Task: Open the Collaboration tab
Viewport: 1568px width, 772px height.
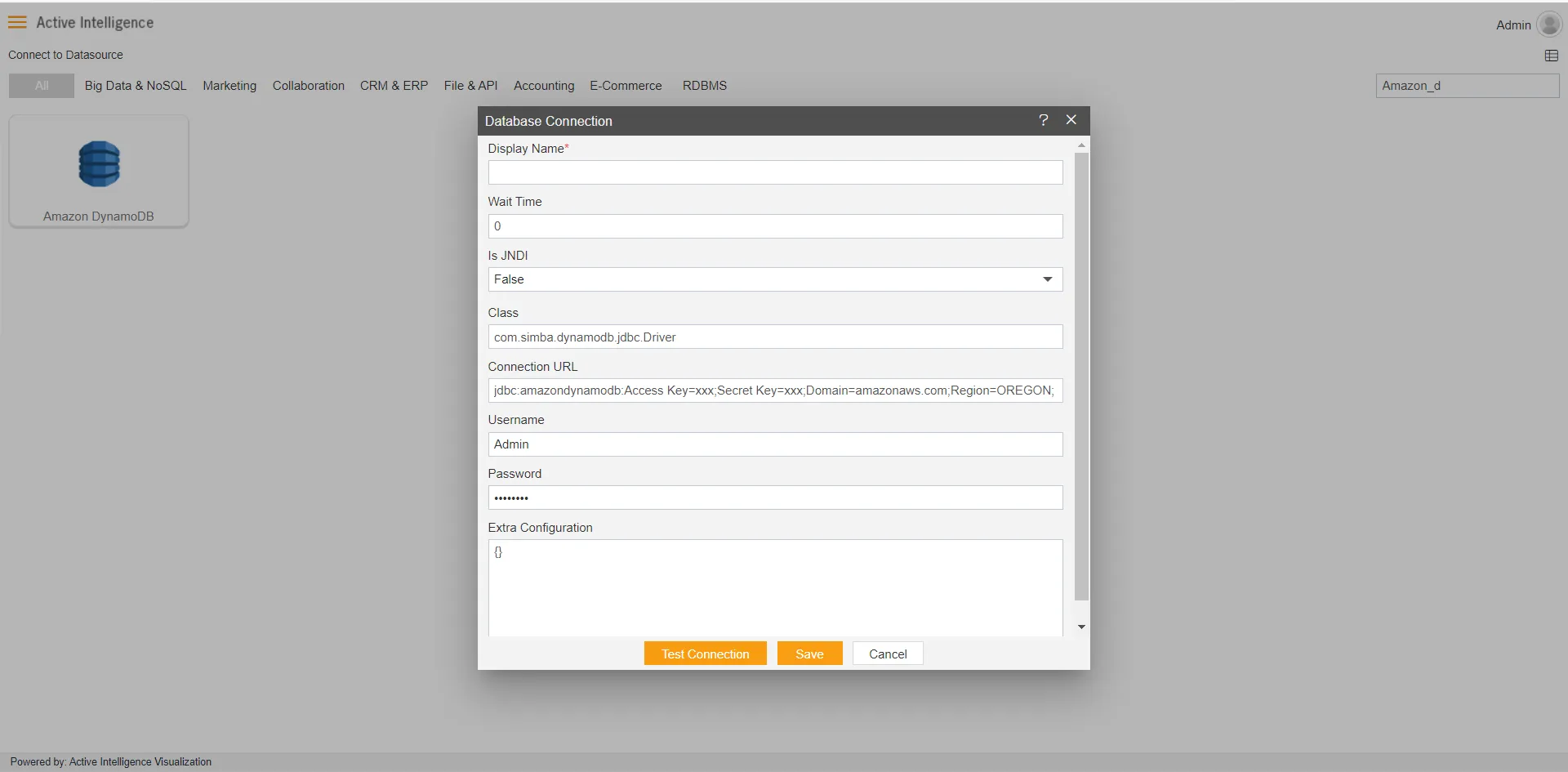Action: (x=309, y=86)
